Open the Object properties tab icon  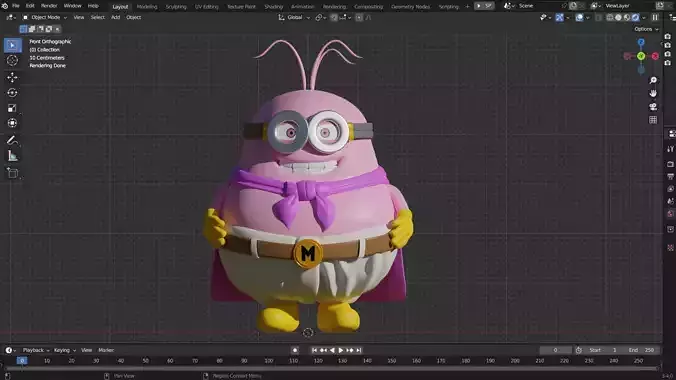pyautogui.click(x=671, y=229)
